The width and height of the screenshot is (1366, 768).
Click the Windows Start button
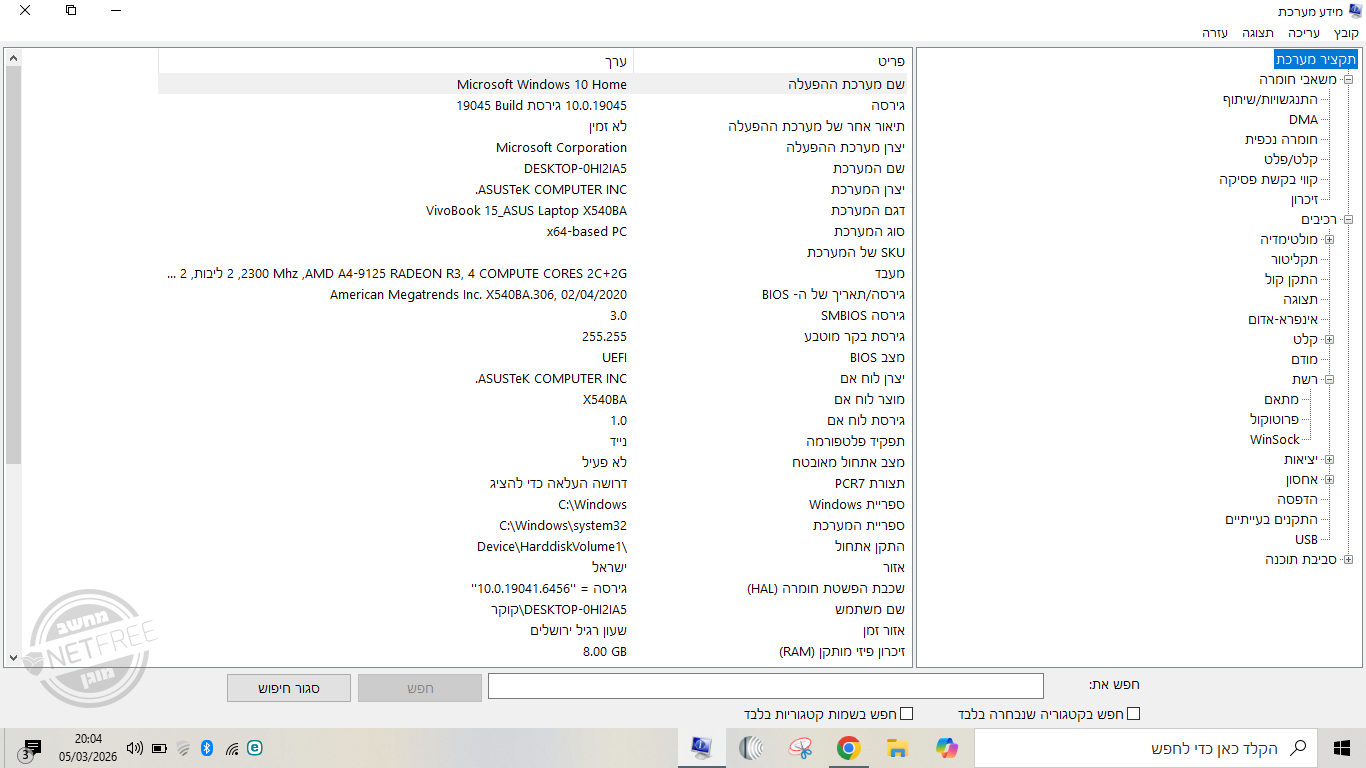pos(1342,748)
